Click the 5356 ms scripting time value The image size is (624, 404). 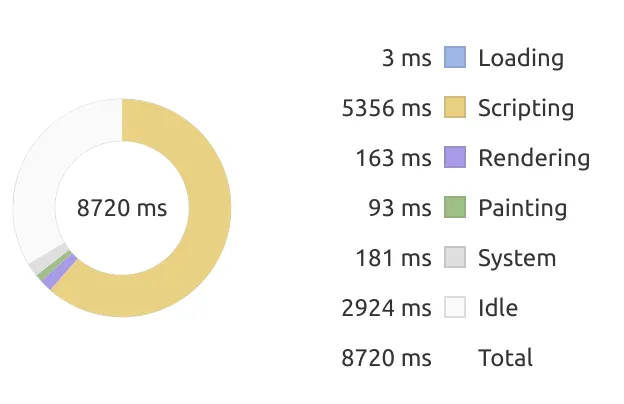click(386, 108)
